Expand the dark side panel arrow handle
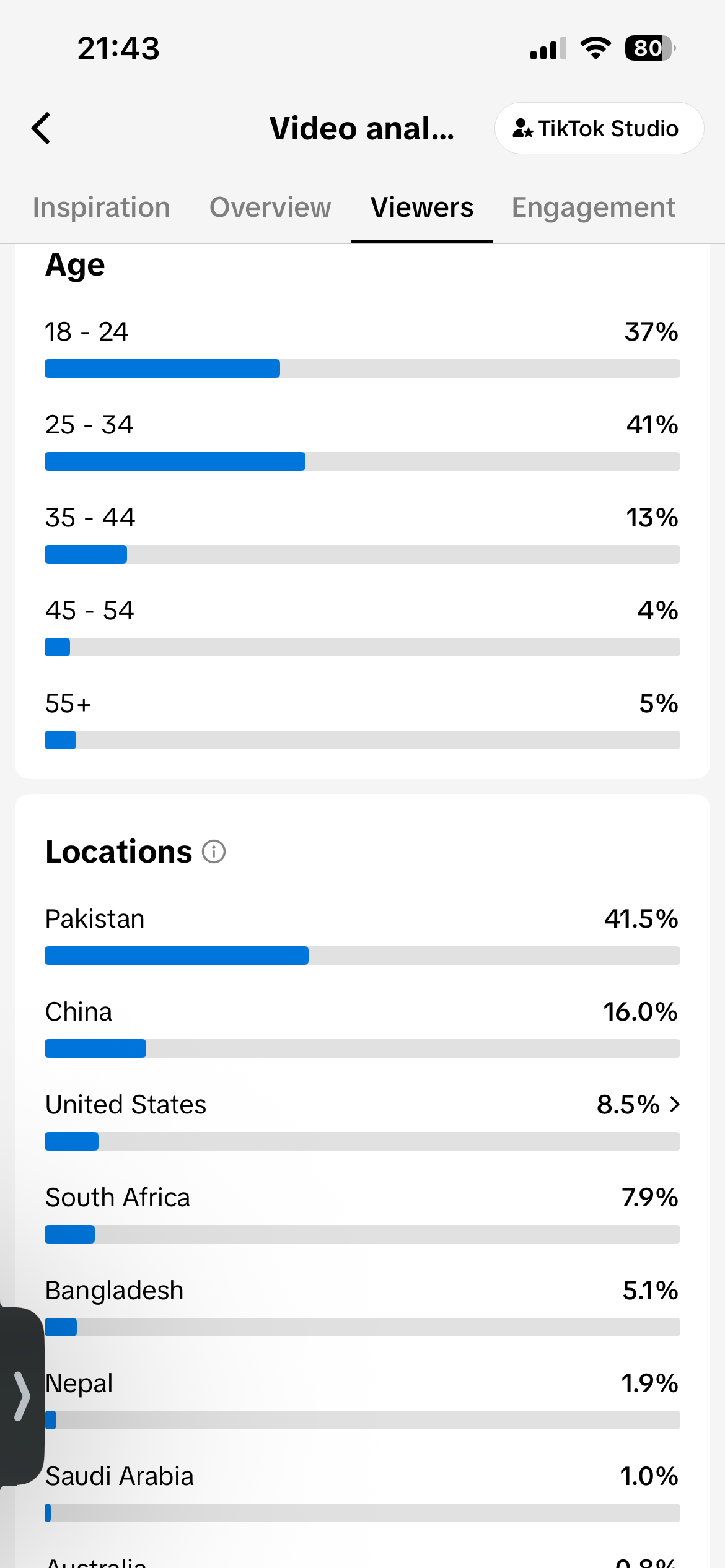 [22, 1396]
